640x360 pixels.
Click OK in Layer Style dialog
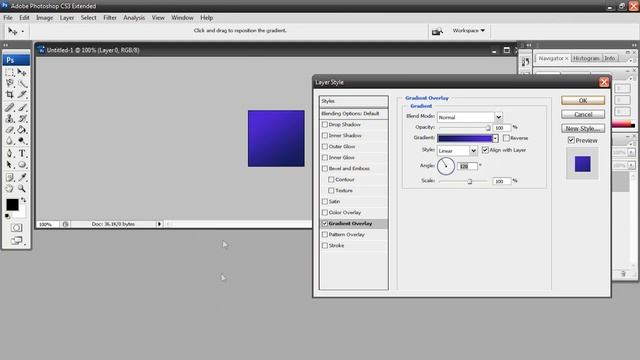tap(583, 100)
